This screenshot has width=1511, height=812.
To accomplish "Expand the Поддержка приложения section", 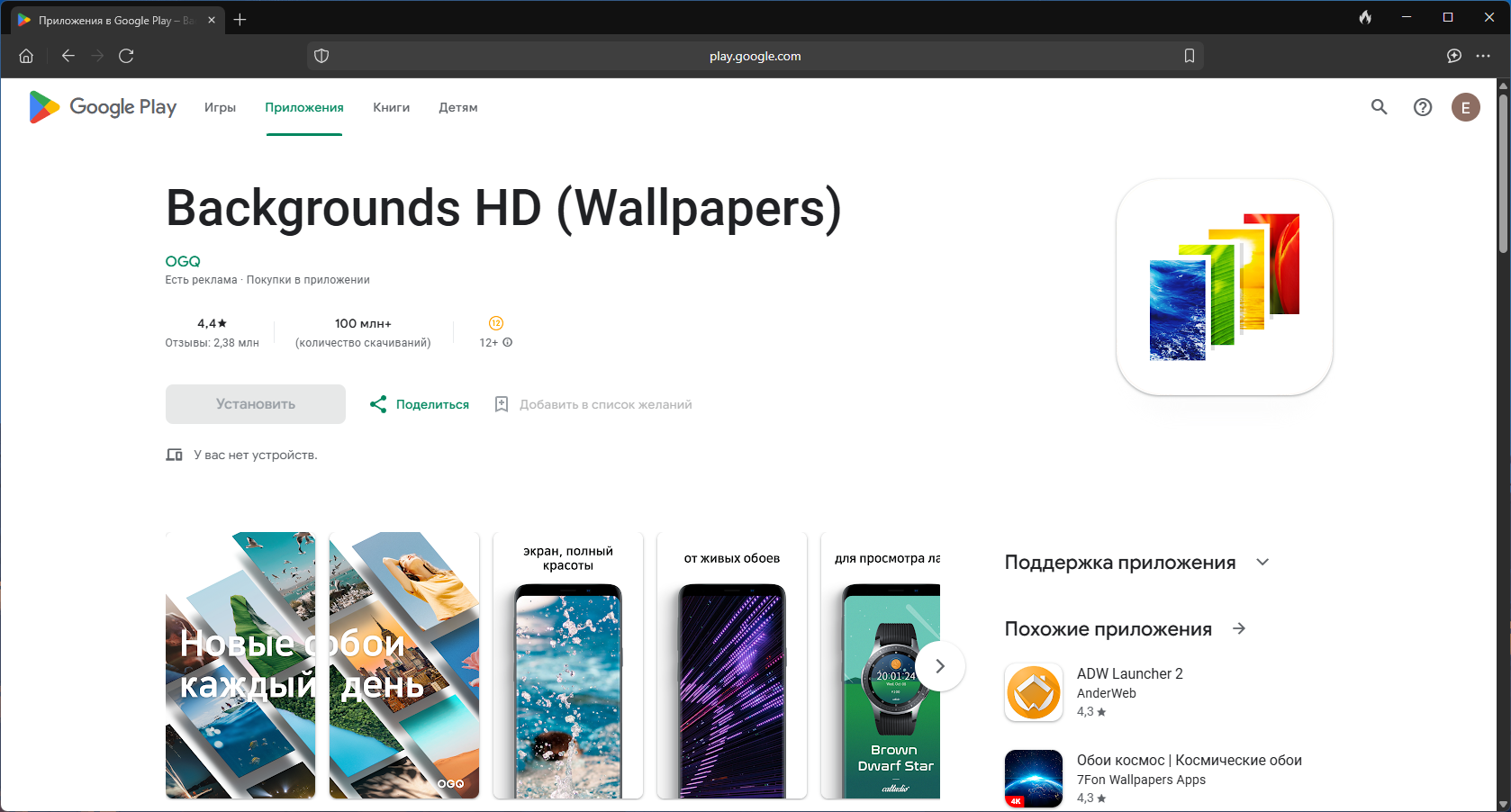I will pyautogui.click(x=1262, y=562).
